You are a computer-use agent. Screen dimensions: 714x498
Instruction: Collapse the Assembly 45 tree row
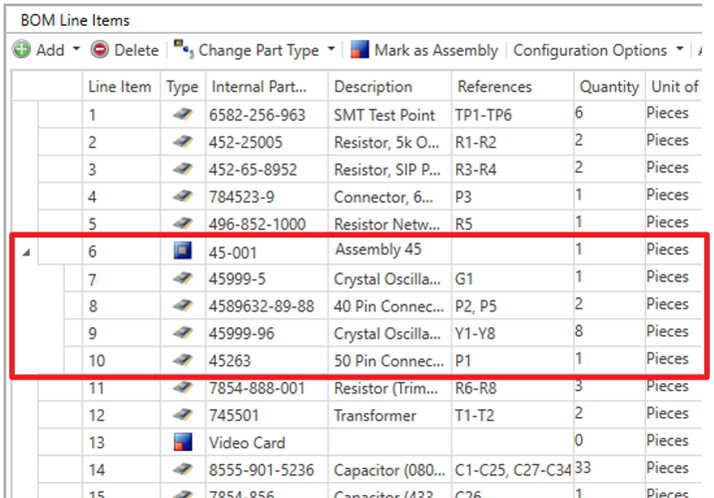coord(25,252)
